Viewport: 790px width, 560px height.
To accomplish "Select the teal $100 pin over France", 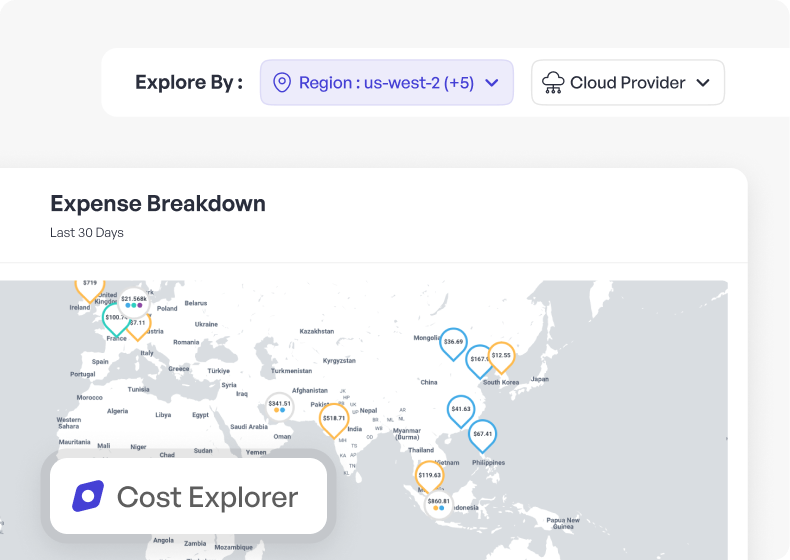I will tap(115, 318).
